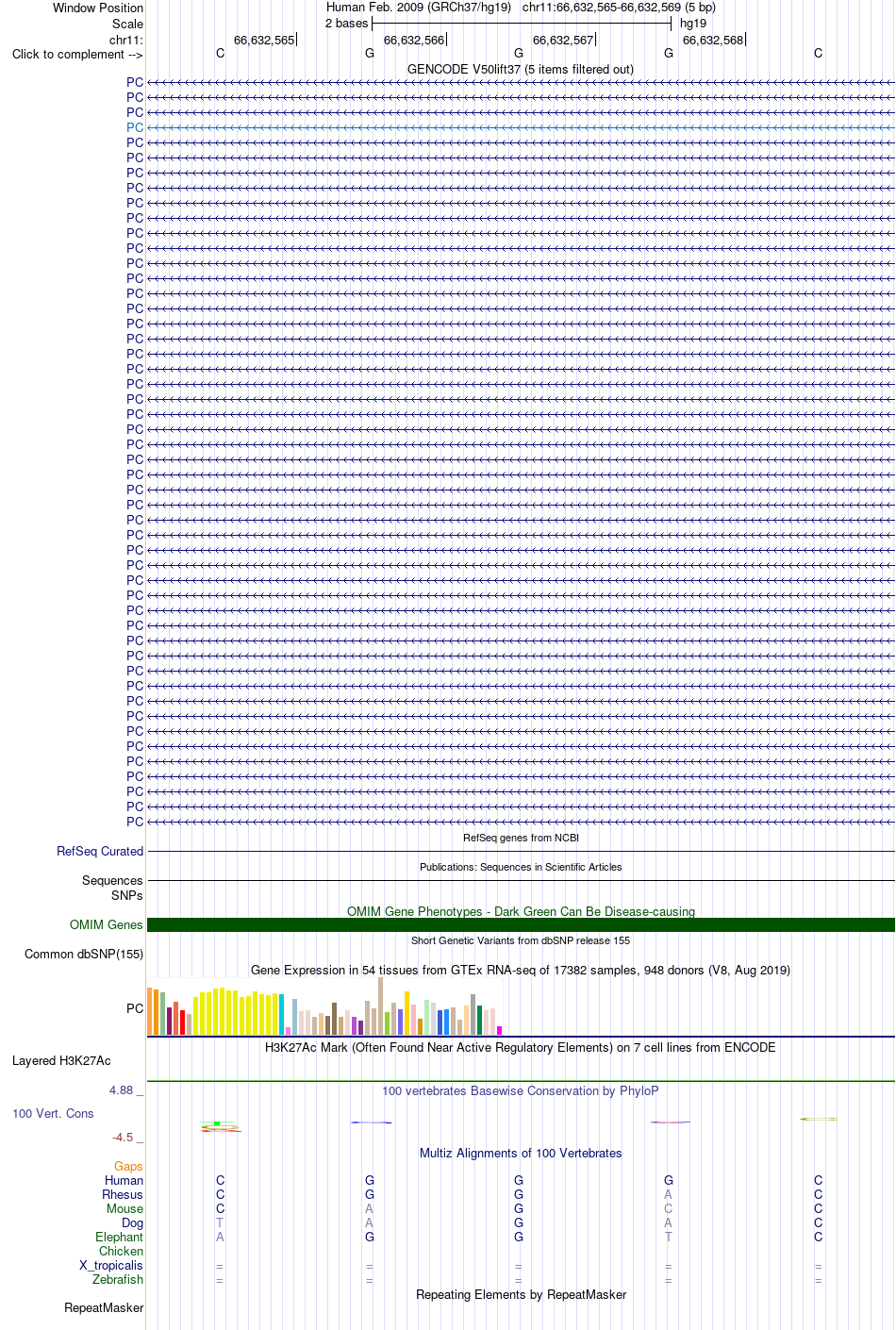896x1330 pixels.
Task: Click the 'RepeatMasker' track label
Action: [104, 1307]
